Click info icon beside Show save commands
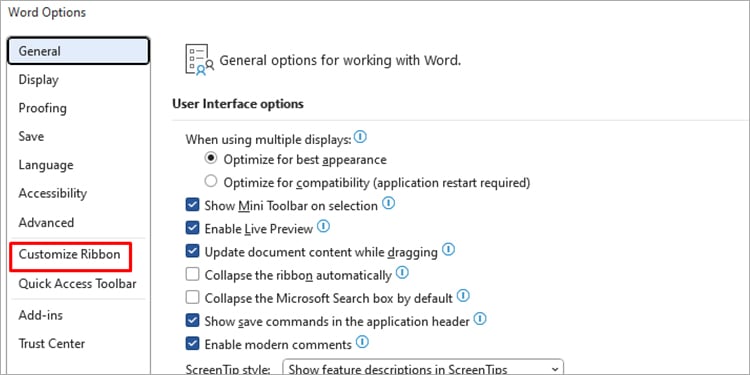 click(x=480, y=319)
